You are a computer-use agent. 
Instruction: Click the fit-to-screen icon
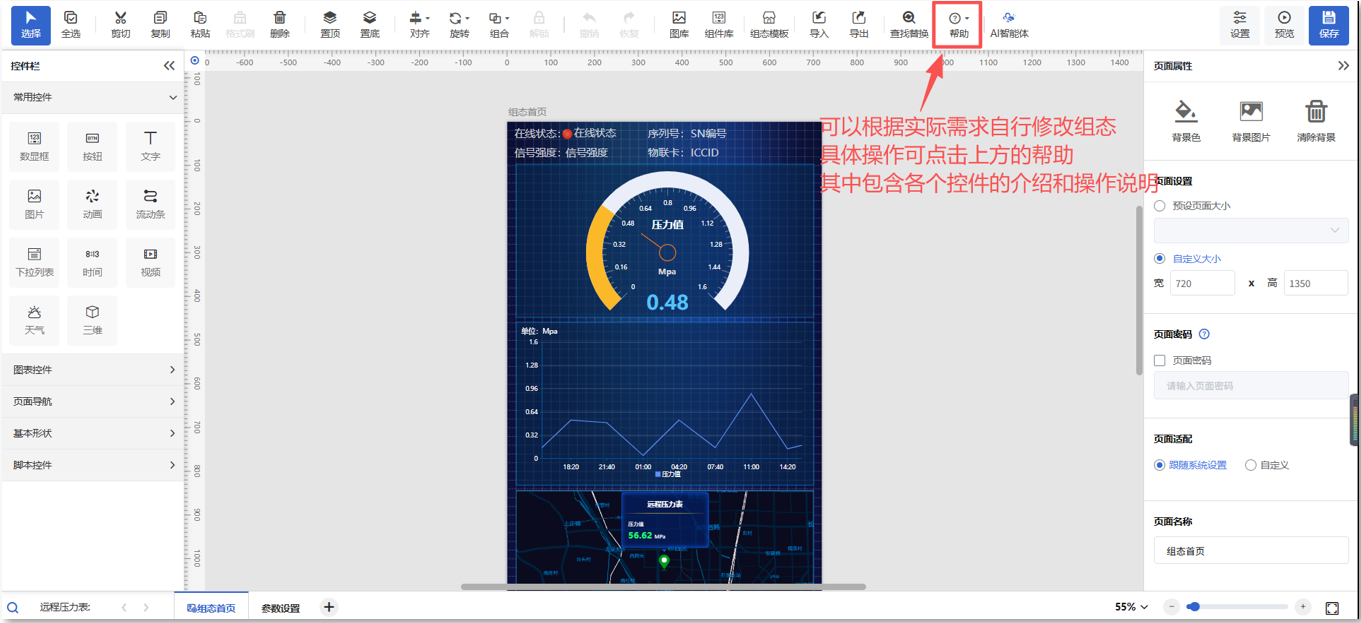point(1332,608)
